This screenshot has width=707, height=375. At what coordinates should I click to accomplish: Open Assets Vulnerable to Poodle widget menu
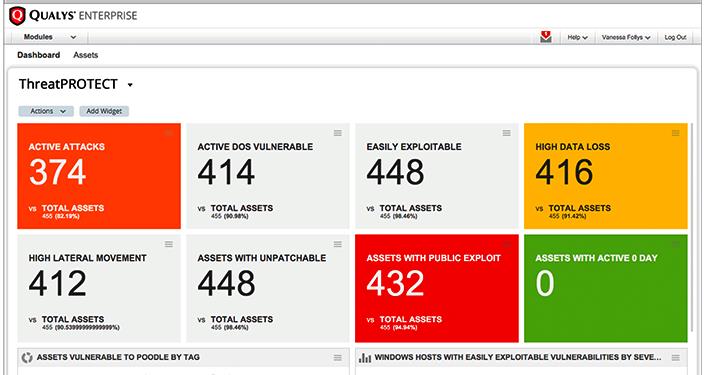point(338,358)
